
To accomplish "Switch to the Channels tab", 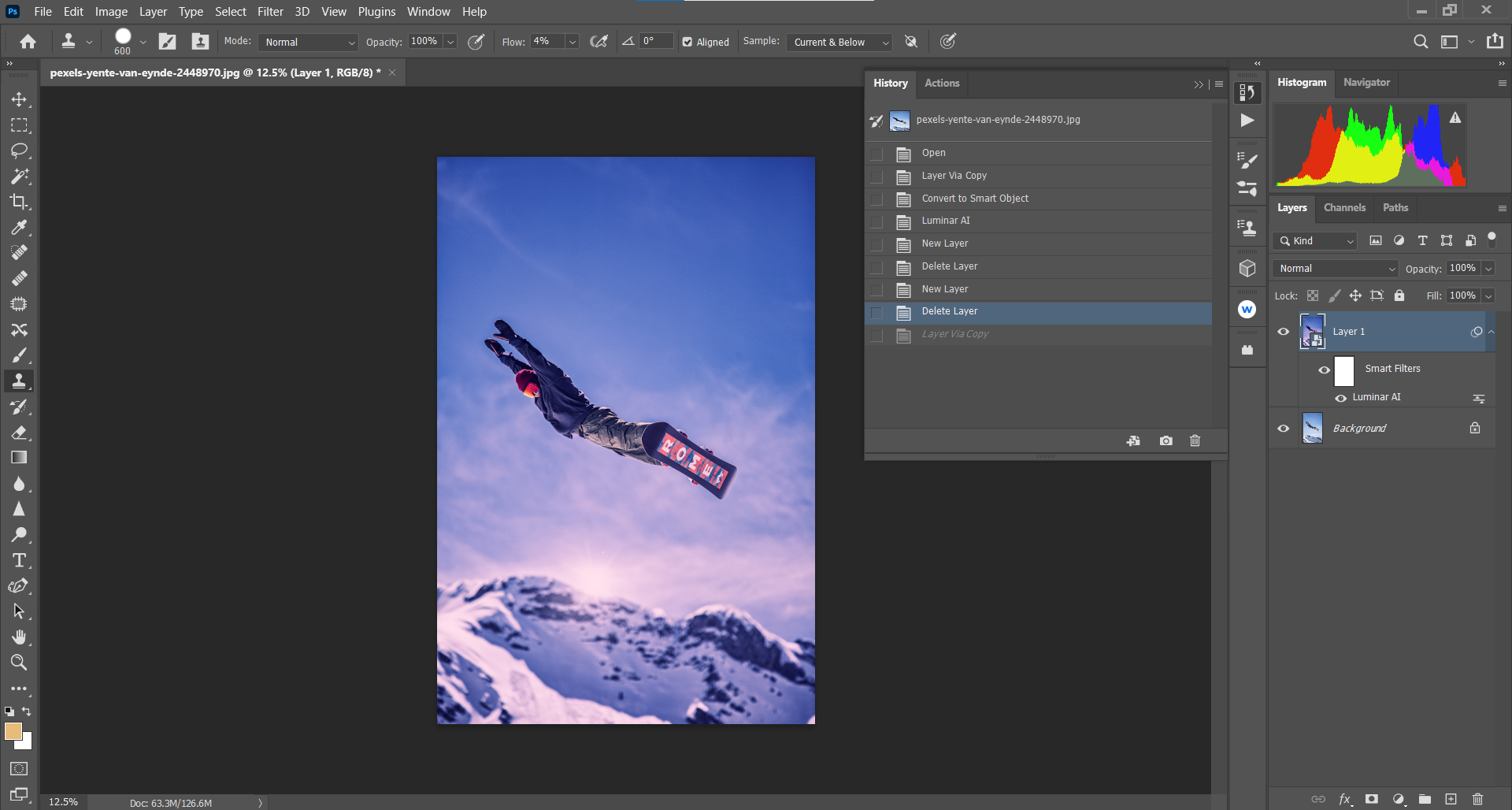I will point(1344,207).
